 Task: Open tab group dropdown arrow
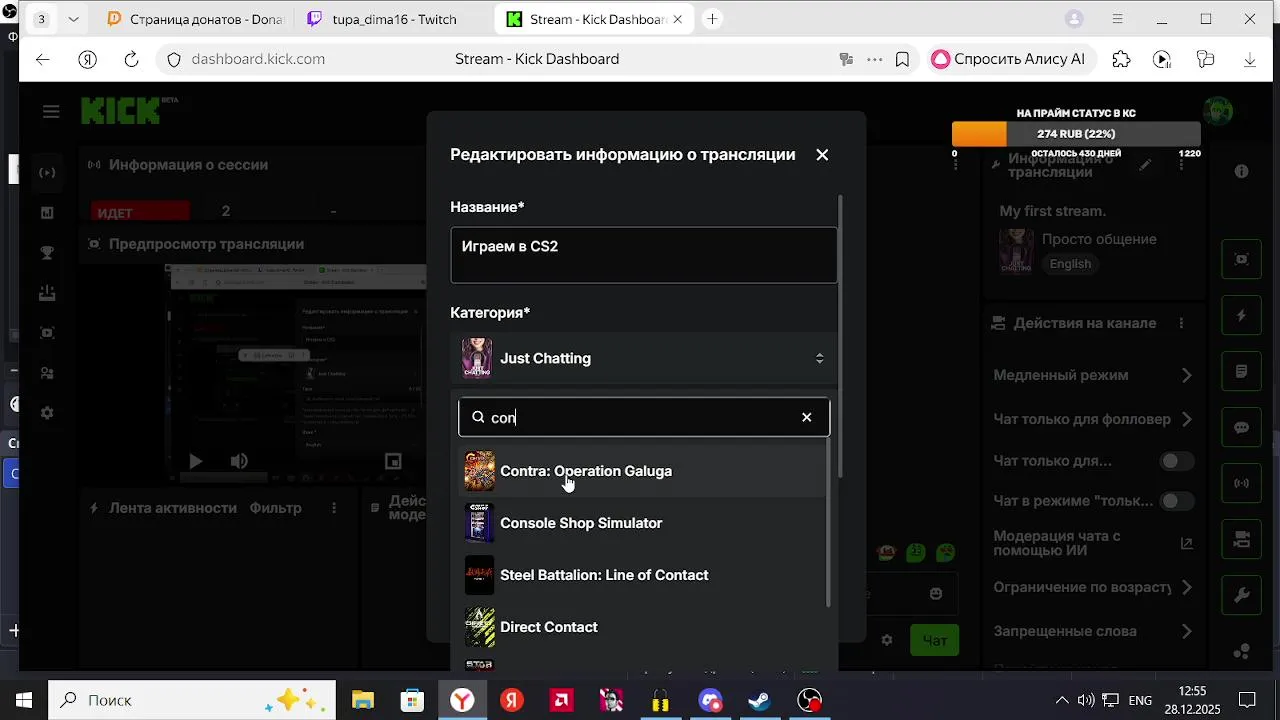[x=73, y=19]
